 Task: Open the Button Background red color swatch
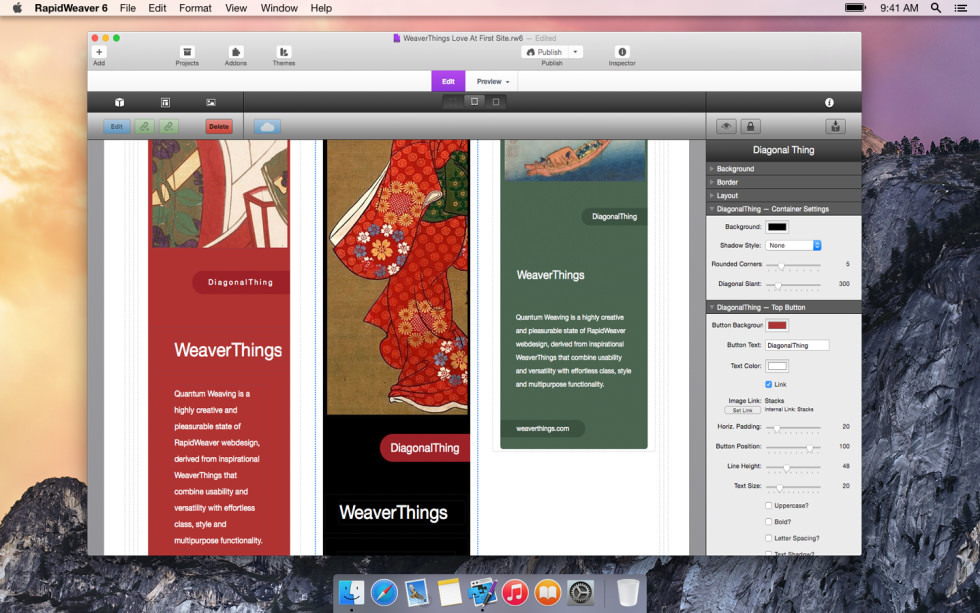[x=777, y=326]
